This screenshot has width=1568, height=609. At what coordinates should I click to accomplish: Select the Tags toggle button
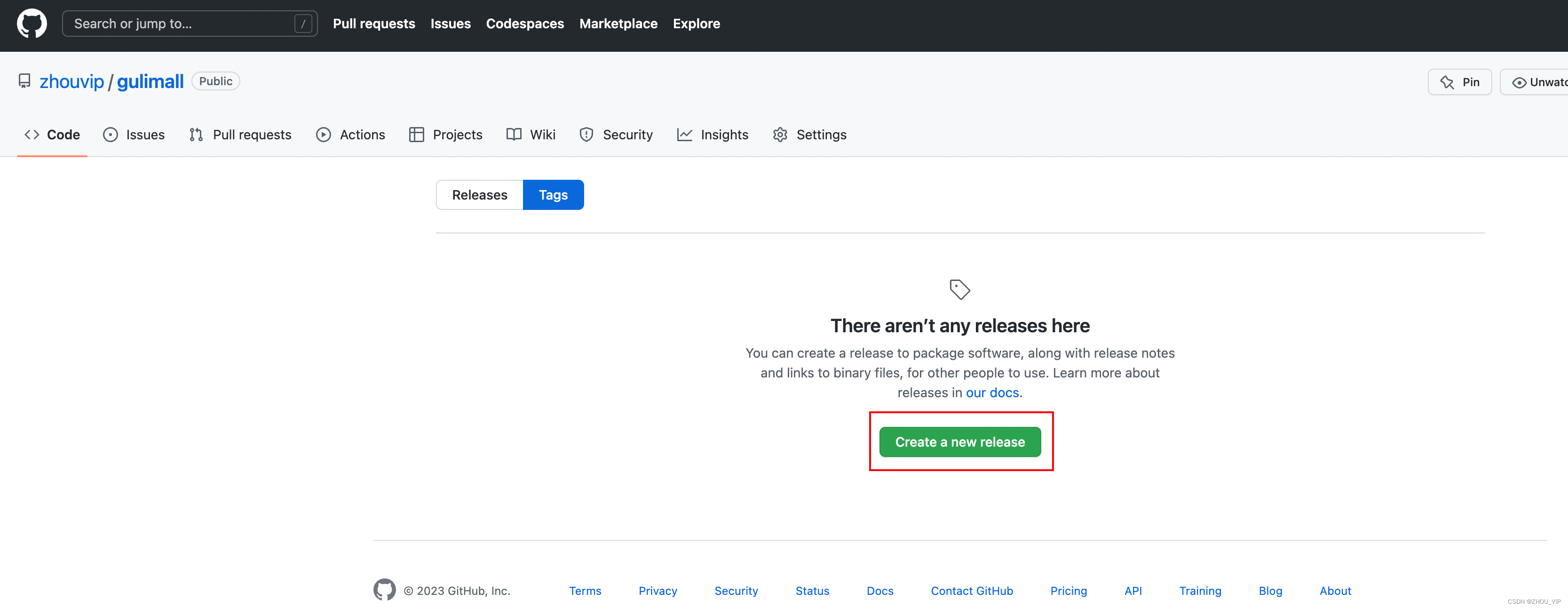553,195
